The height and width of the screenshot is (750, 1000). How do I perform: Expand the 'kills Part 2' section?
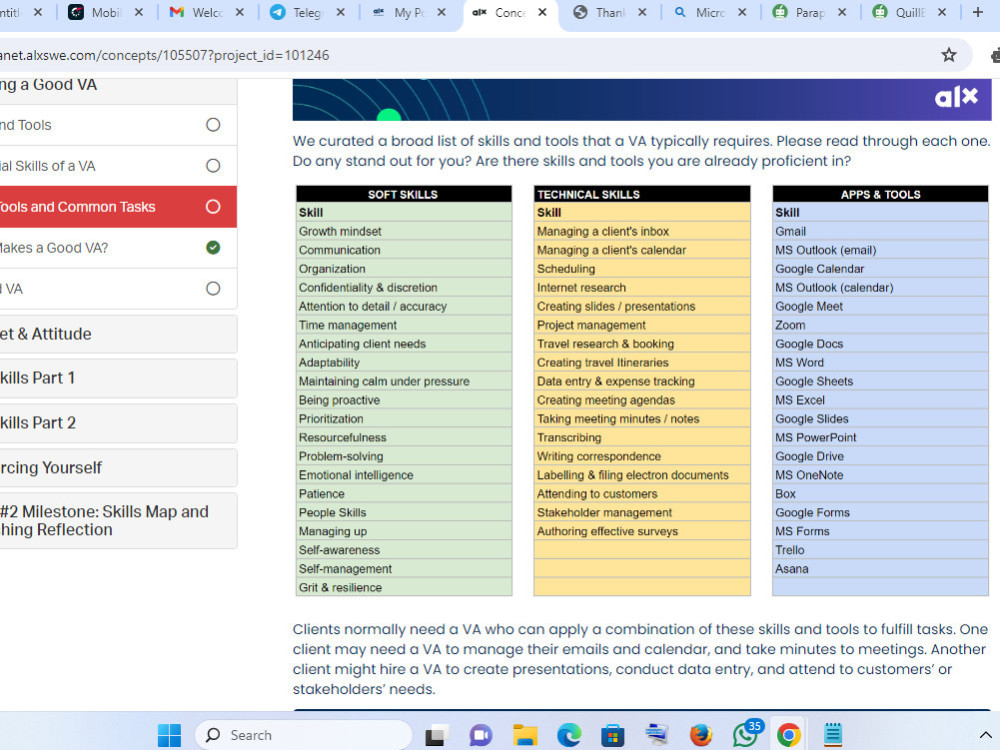click(x=118, y=423)
